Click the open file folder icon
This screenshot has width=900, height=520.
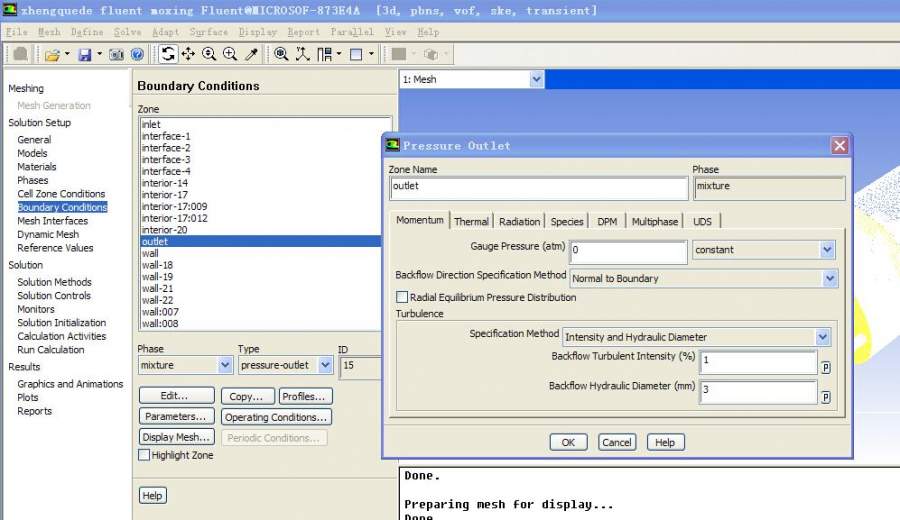(x=51, y=54)
